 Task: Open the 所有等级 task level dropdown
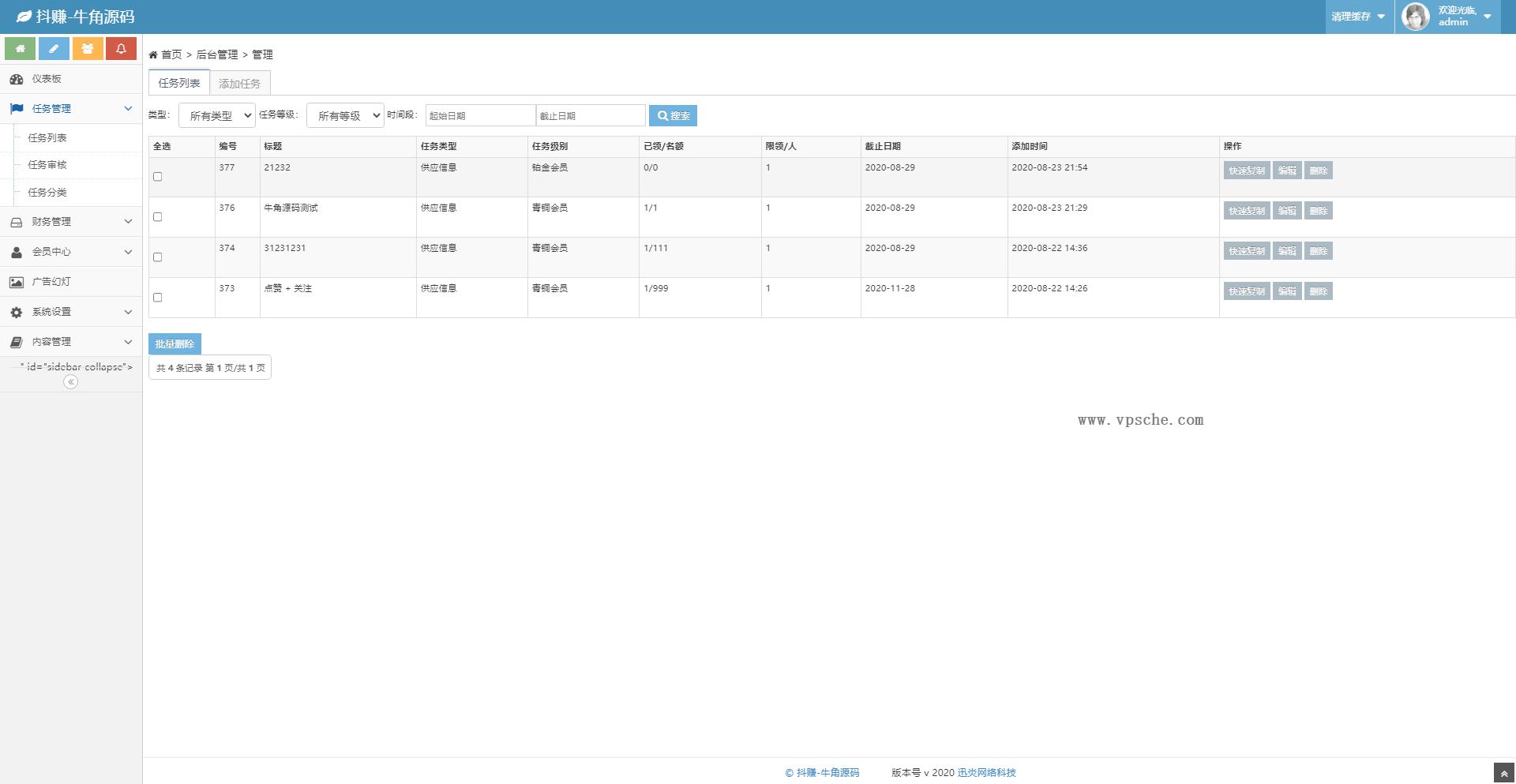[345, 116]
